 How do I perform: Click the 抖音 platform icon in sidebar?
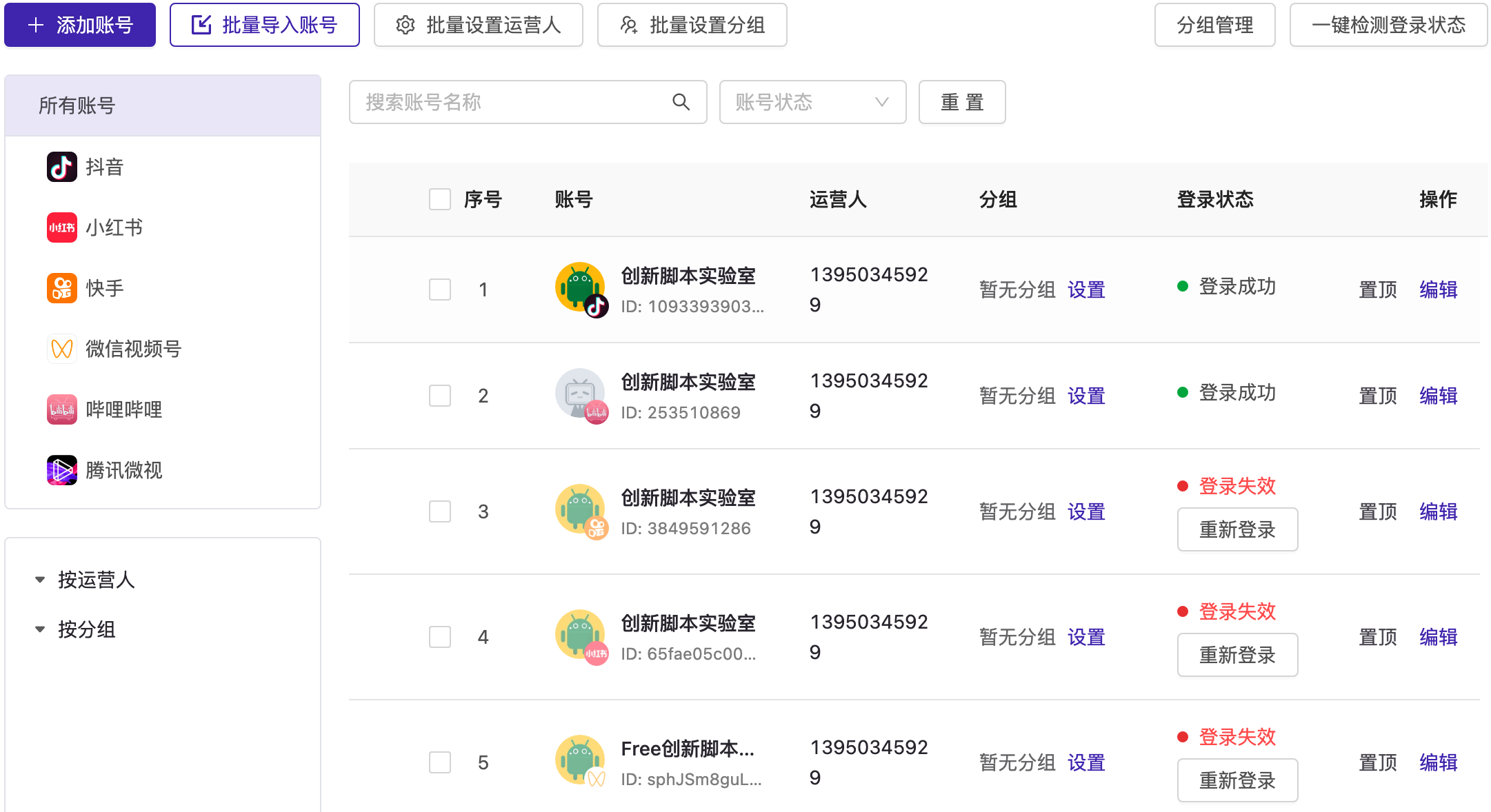(x=62, y=167)
